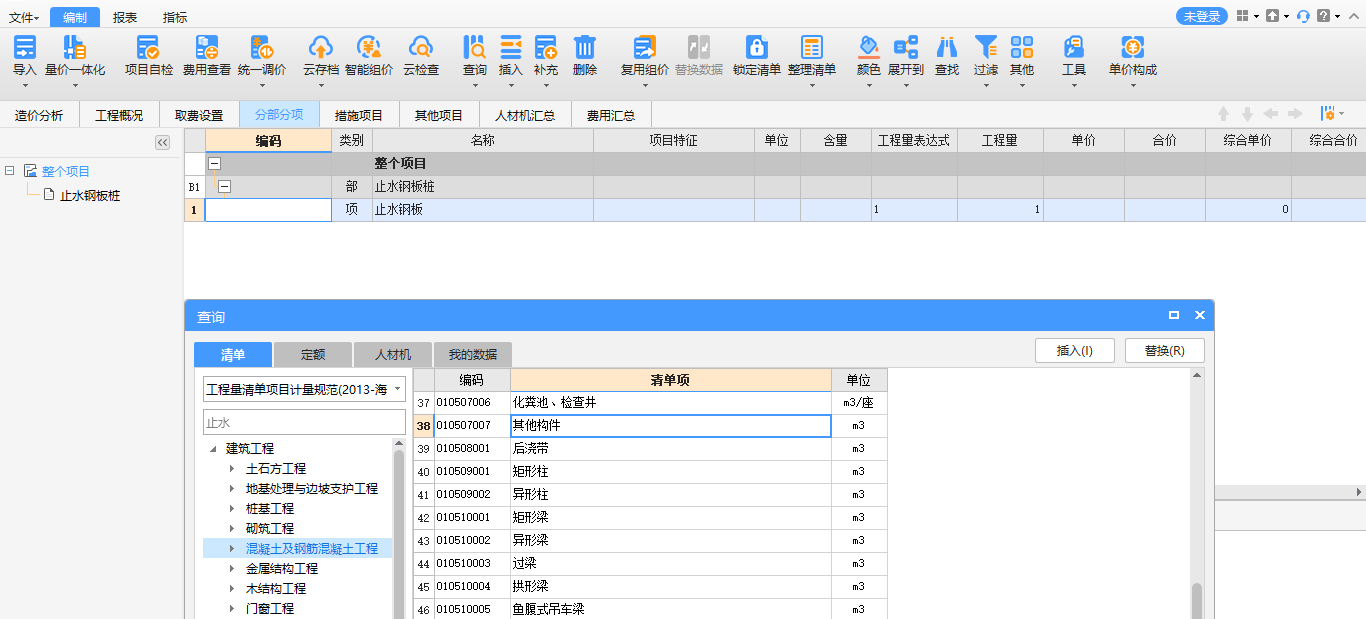Click 展开到 expand-to icon
The image size is (1366, 619).
click(x=906, y=57)
